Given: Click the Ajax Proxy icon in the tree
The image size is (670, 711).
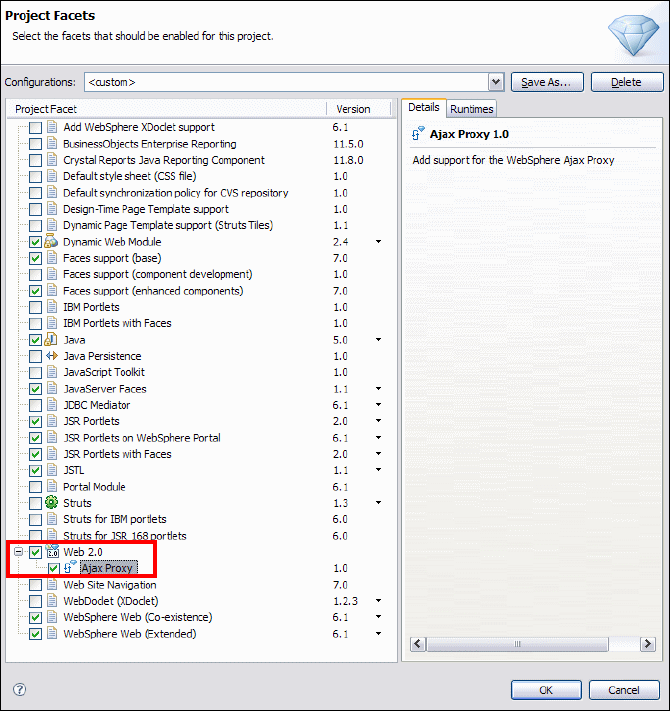Looking at the screenshot, I should coord(70,567).
